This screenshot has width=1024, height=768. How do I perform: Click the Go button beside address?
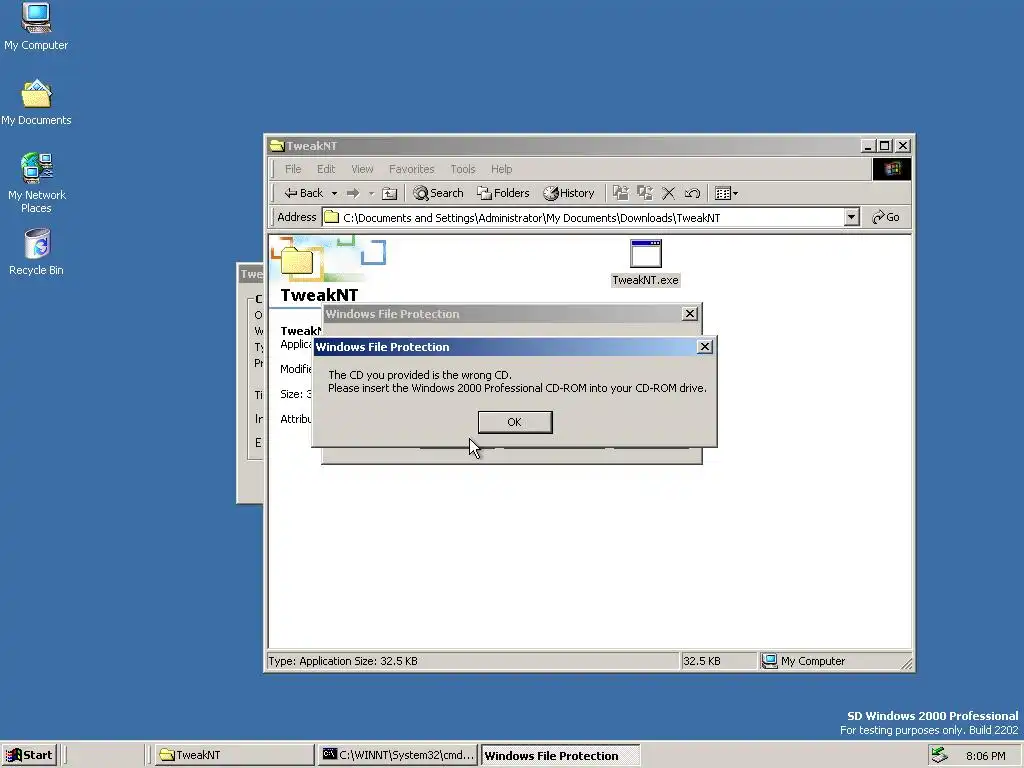(886, 217)
